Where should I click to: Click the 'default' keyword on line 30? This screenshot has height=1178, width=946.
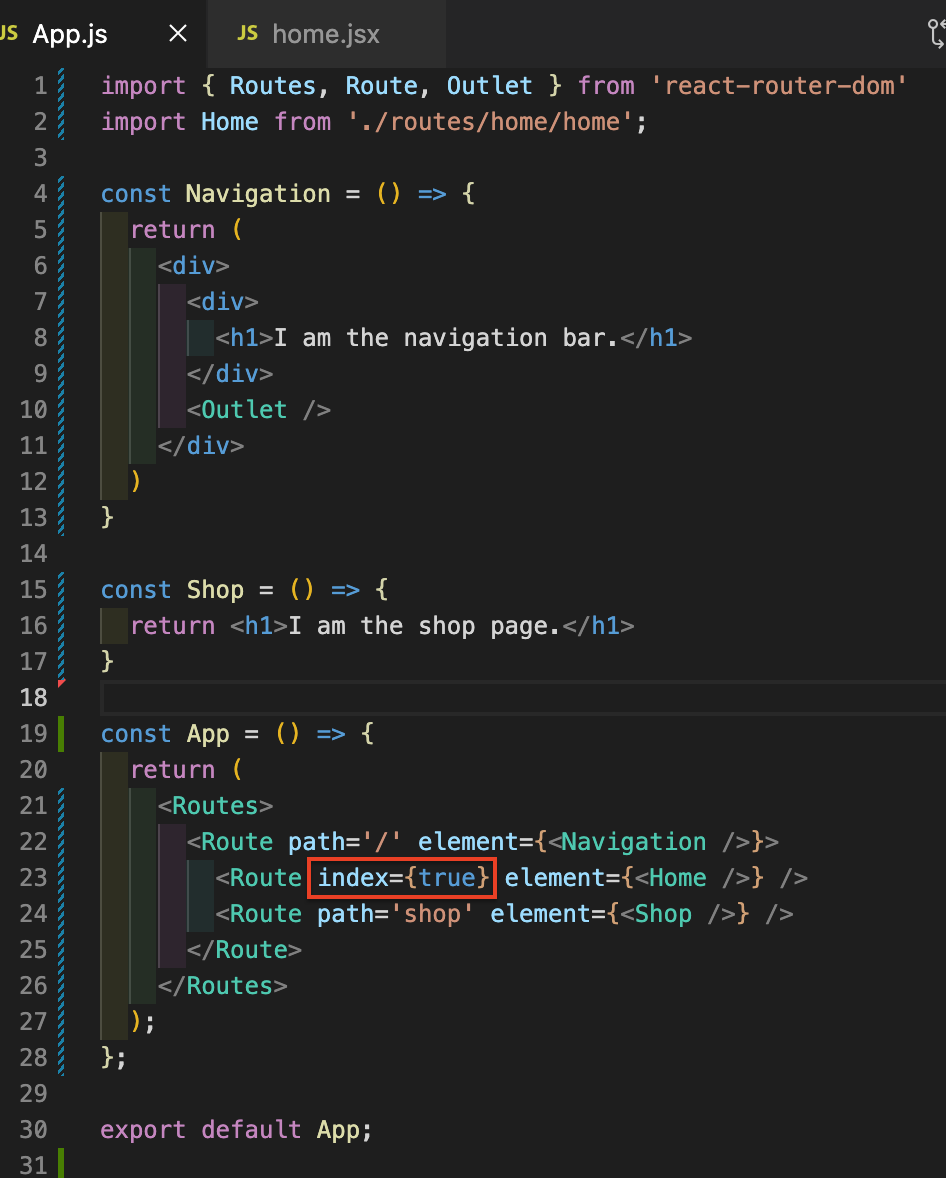[251, 1129]
